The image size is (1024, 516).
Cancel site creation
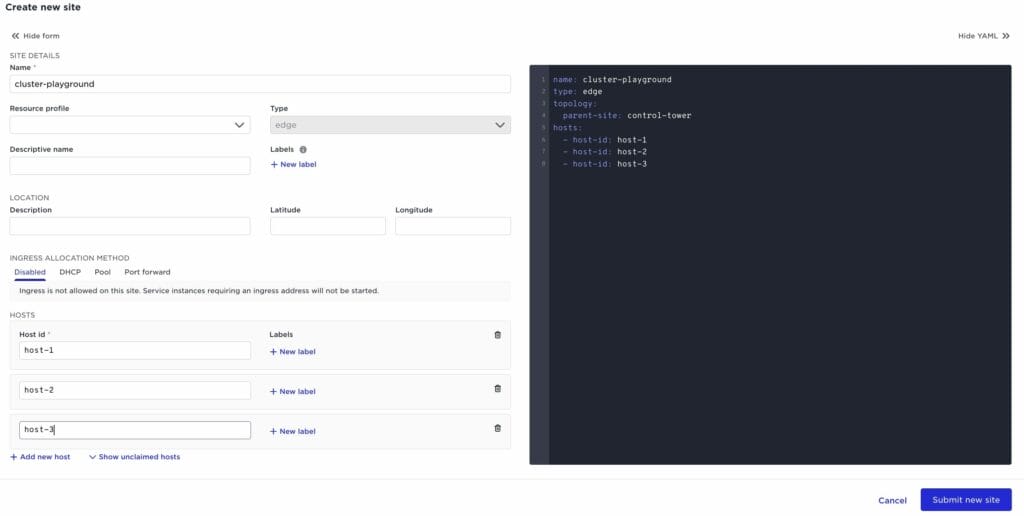click(x=892, y=500)
